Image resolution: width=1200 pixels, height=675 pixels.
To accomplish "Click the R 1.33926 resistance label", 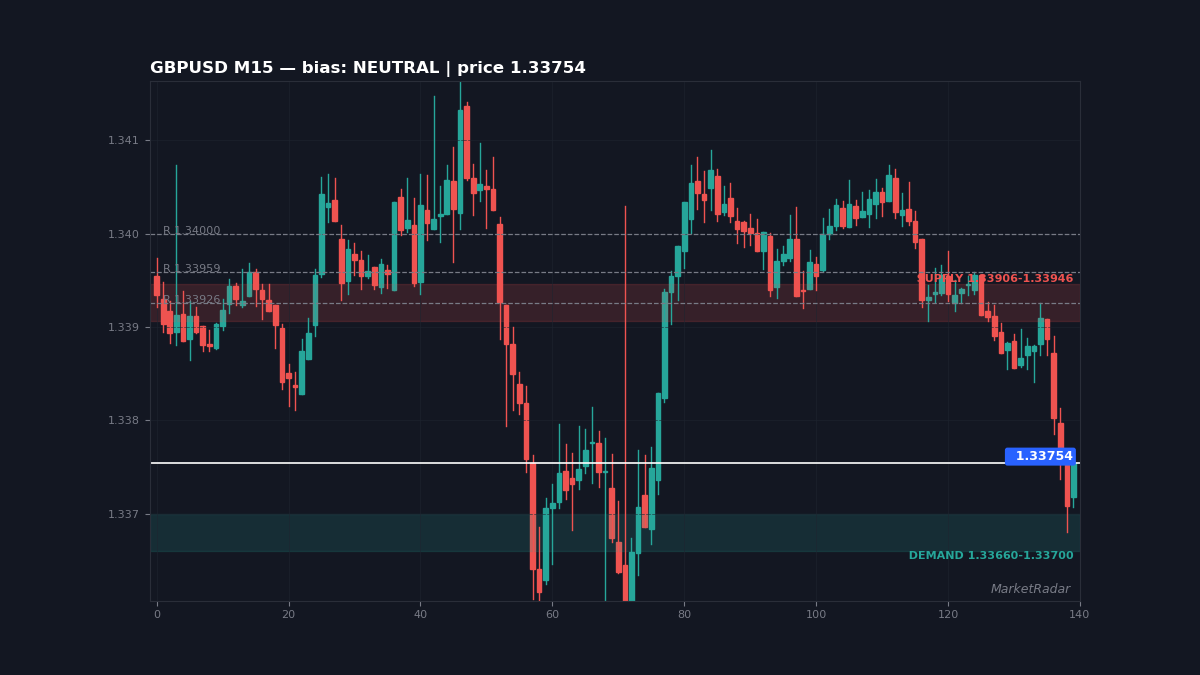I will tap(191, 300).
